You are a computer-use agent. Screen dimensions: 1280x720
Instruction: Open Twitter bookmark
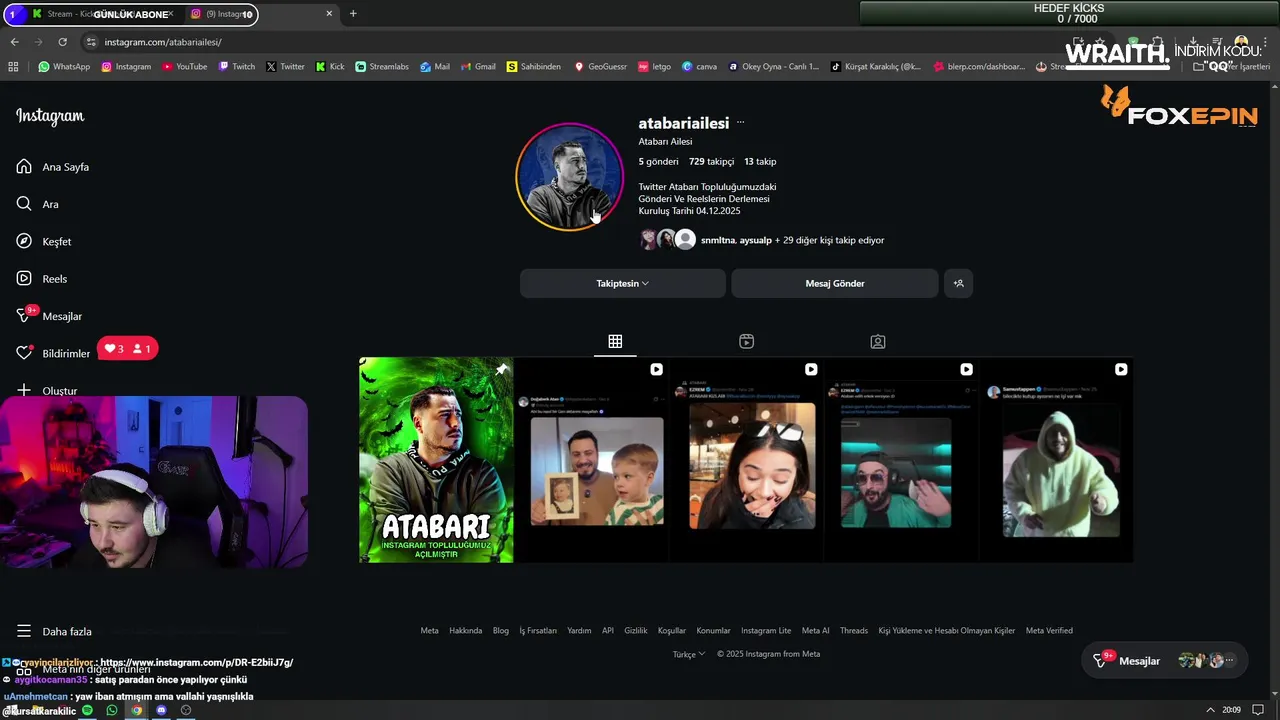click(285, 67)
